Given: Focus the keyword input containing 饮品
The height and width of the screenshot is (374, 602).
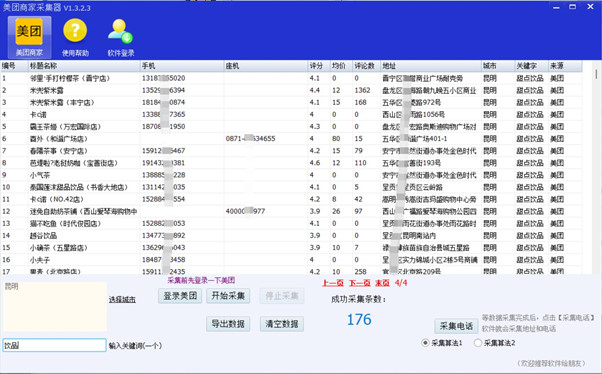Looking at the screenshot, I should point(54,345).
